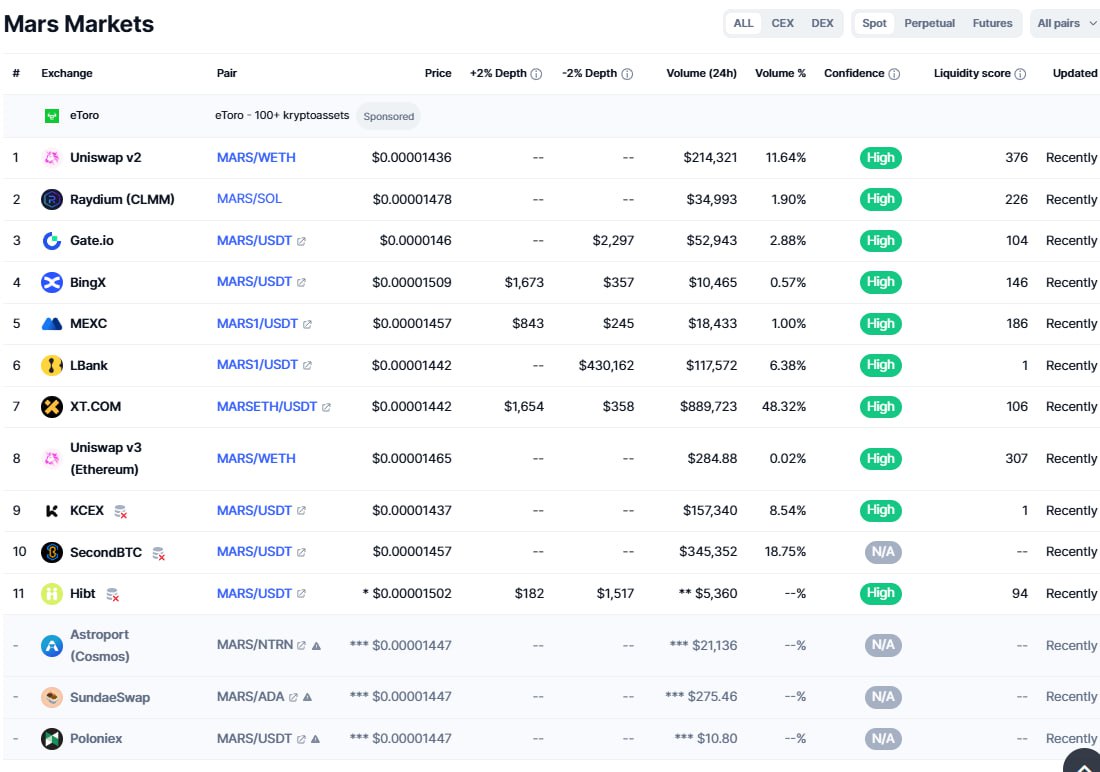This screenshot has height=772, width=1100.
Task: Click the Poloniex exchange logo
Action: coord(51,738)
